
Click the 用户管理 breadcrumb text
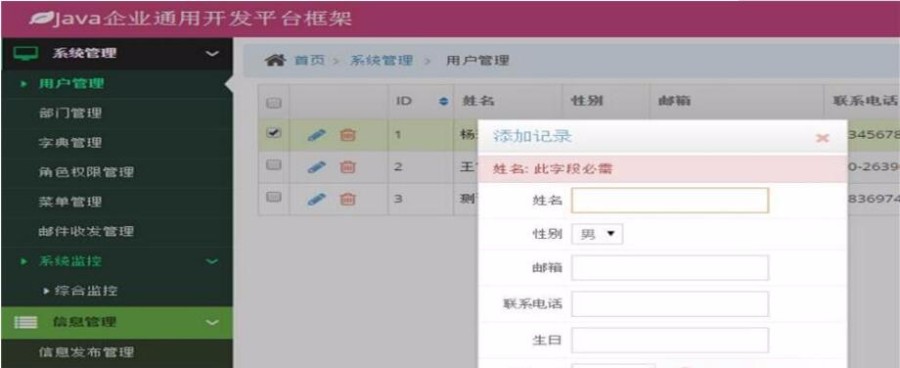(478, 60)
